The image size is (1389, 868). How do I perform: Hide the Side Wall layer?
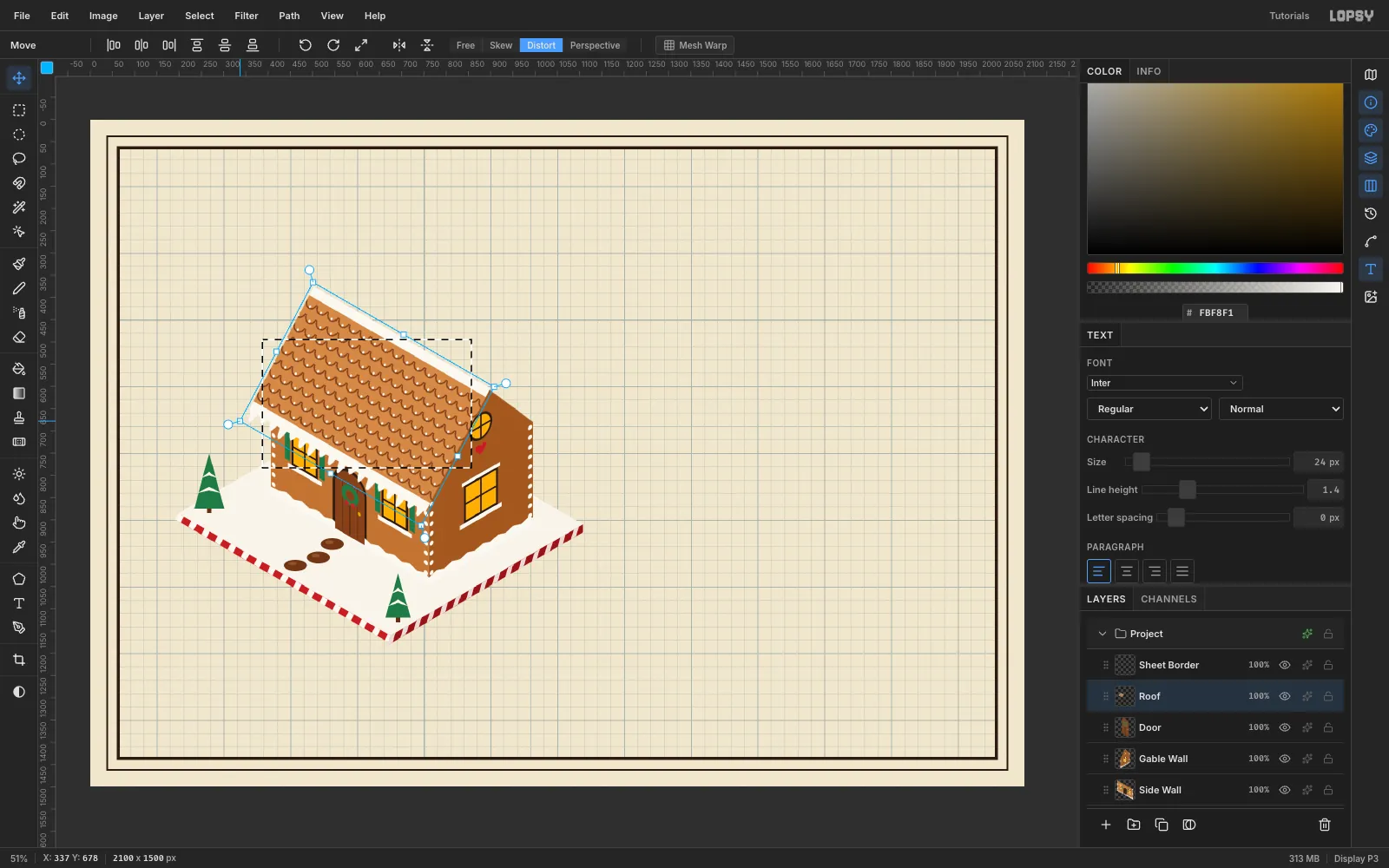(1285, 790)
